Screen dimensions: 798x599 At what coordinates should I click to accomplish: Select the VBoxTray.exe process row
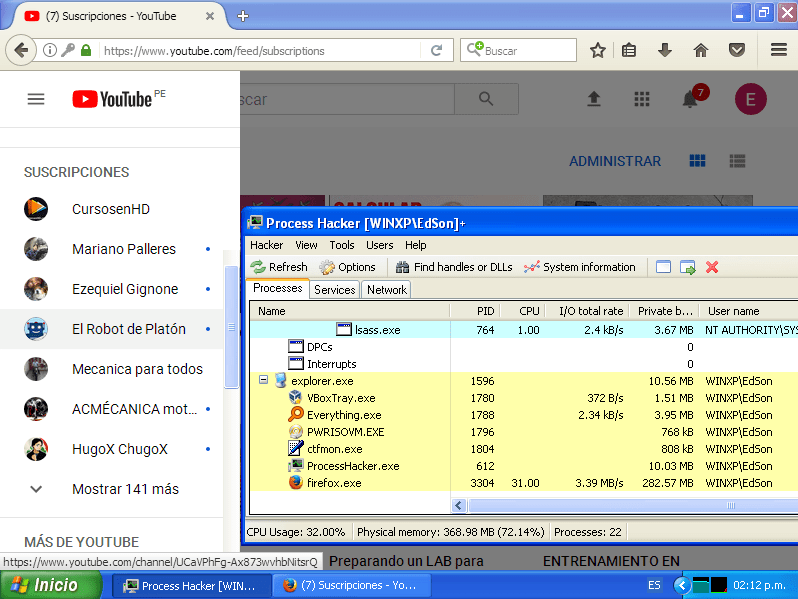(x=524, y=397)
